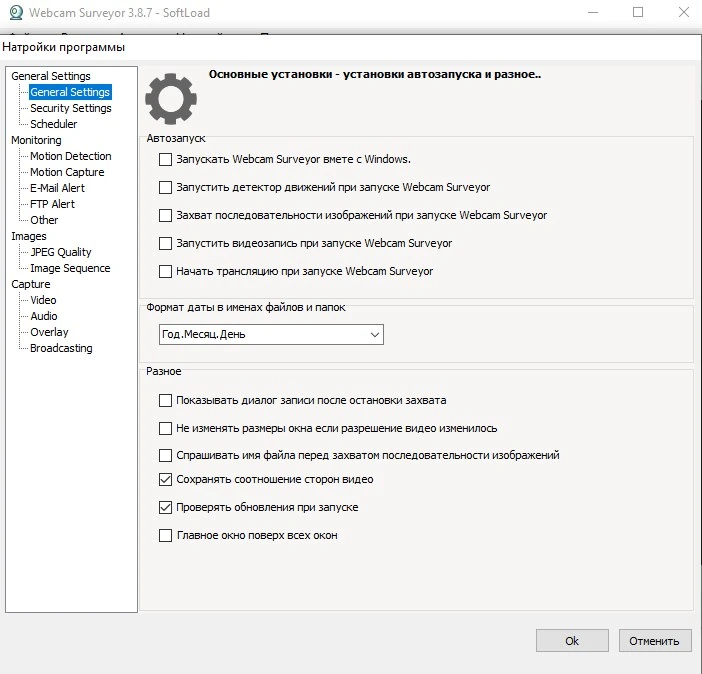Screen dimensions: 702x674
Task: Open Security Settings in the tree
Action: pyautogui.click(x=71, y=108)
